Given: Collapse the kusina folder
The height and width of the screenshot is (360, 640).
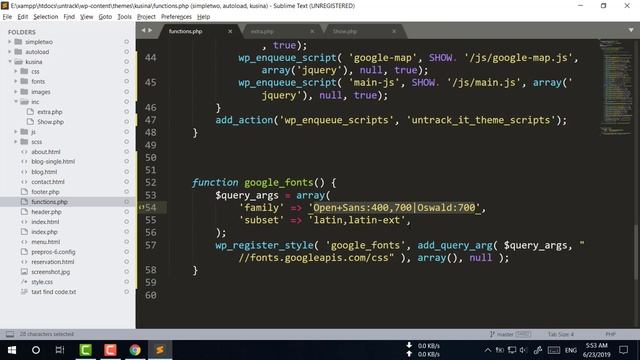Looking at the screenshot, I should click(x=10, y=62).
